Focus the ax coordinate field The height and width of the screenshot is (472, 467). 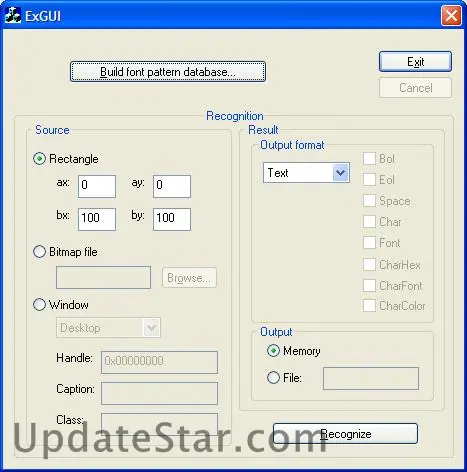click(97, 186)
